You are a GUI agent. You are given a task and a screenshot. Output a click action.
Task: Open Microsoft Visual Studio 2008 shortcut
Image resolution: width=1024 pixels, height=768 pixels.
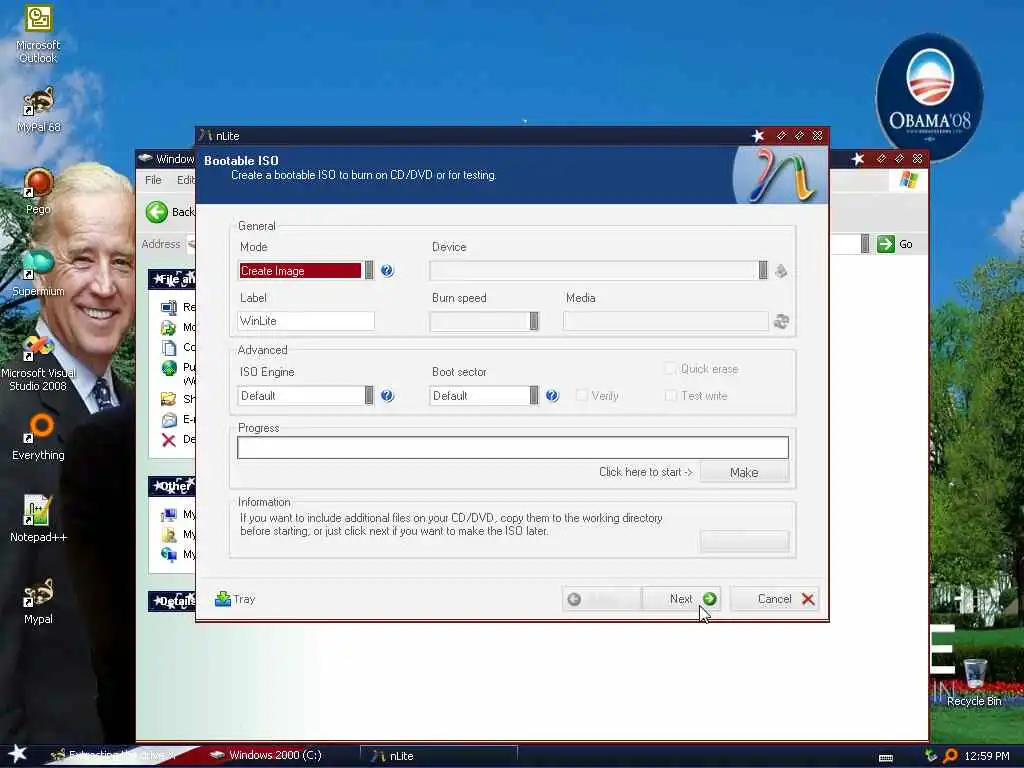[x=38, y=363]
